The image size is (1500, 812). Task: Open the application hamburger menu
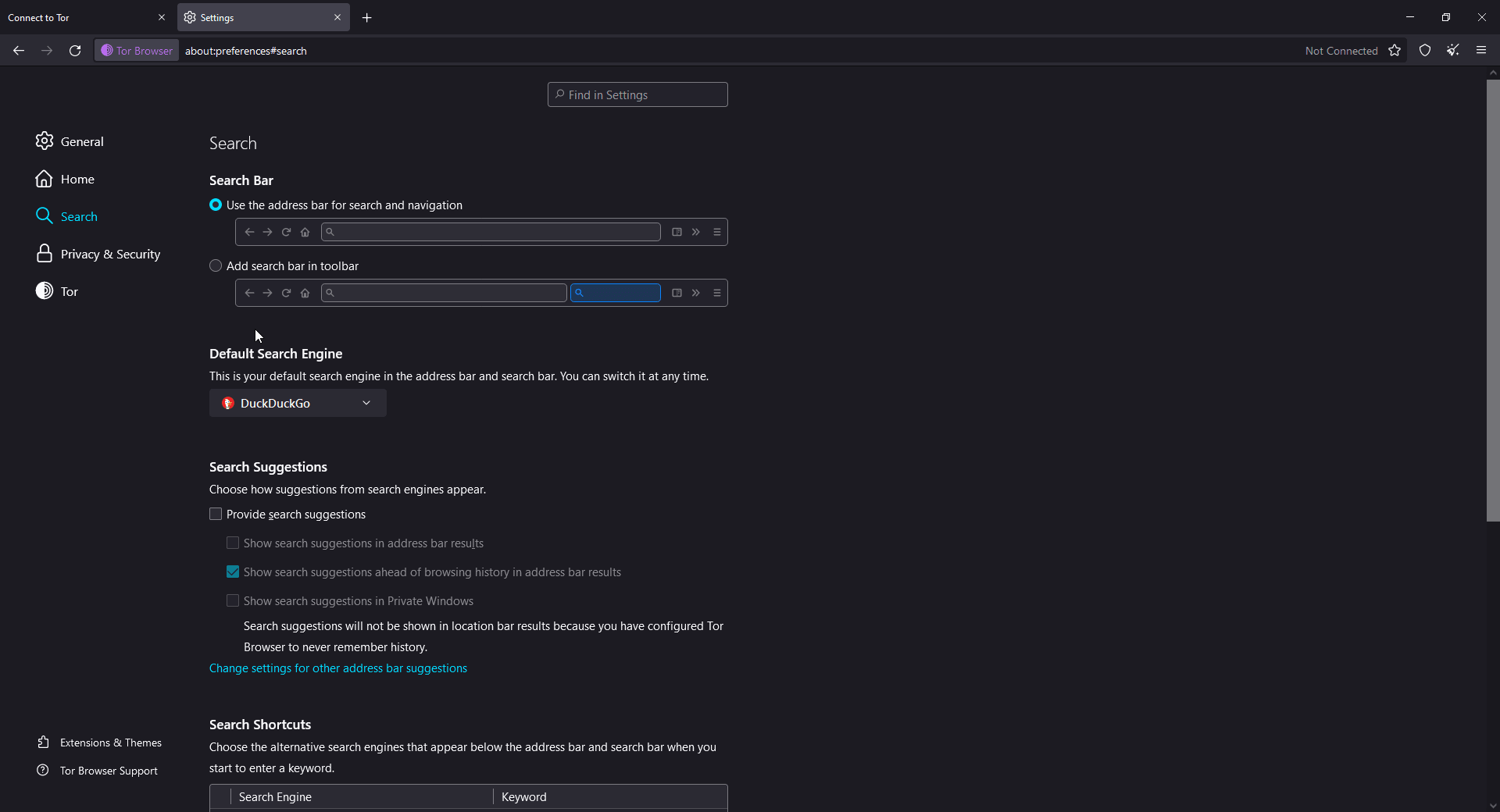(1481, 51)
